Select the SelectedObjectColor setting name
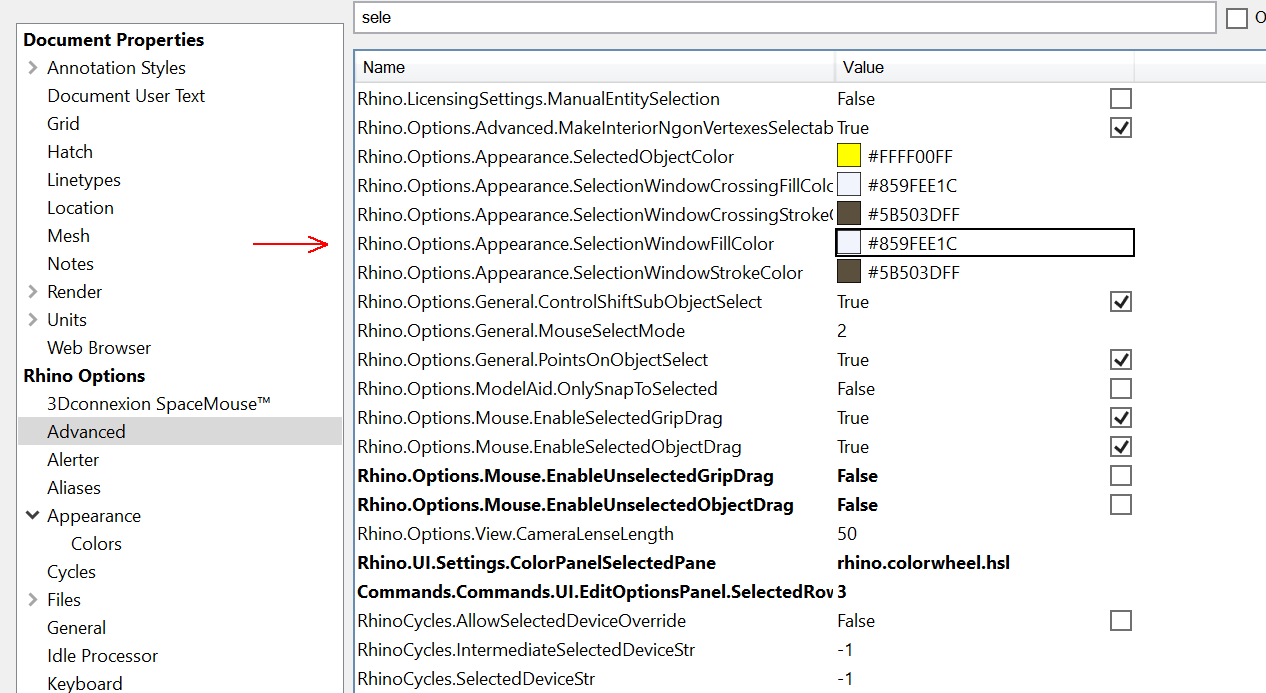Viewport: 1266px width, 693px height. point(545,156)
